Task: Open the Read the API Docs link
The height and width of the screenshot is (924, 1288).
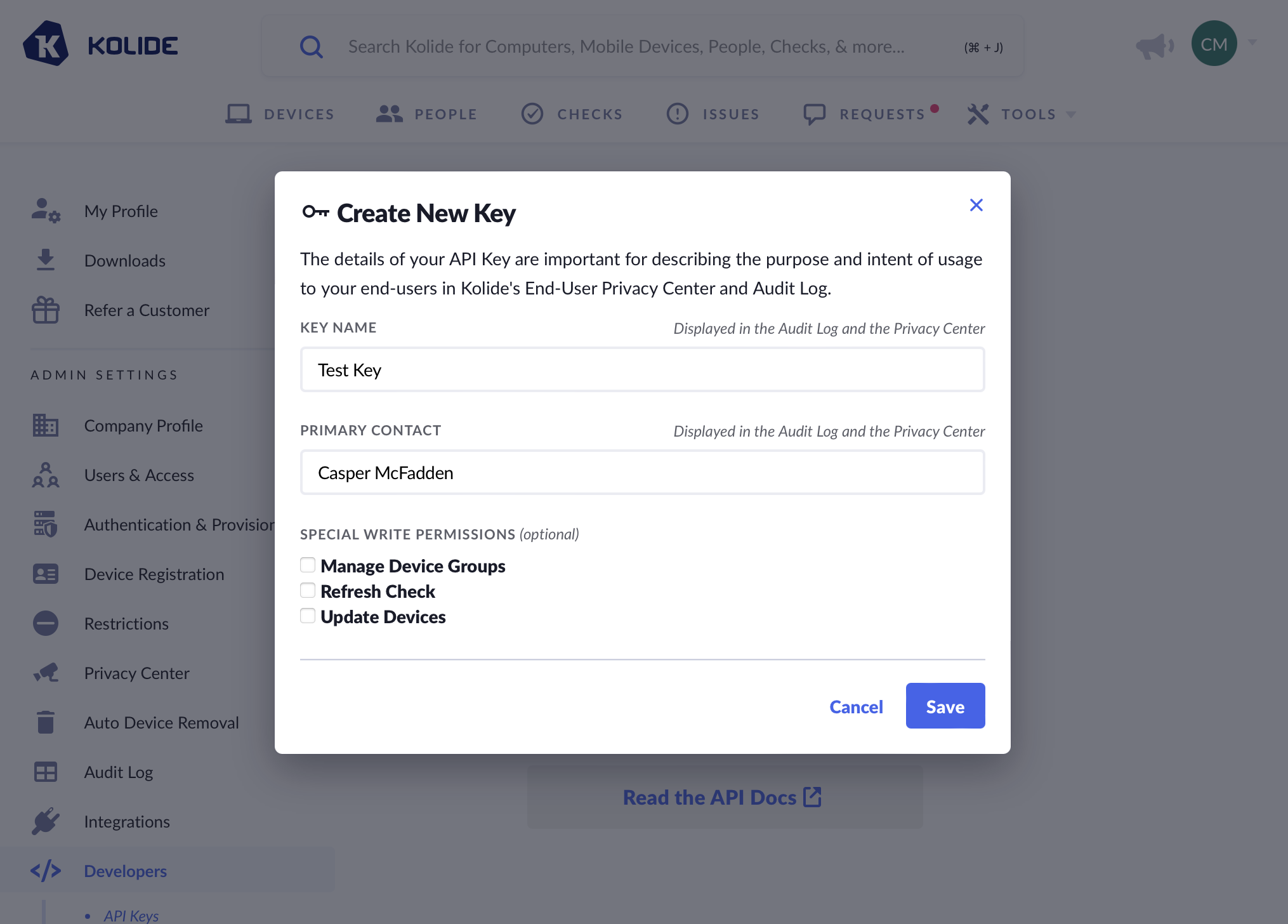Action: tap(722, 797)
